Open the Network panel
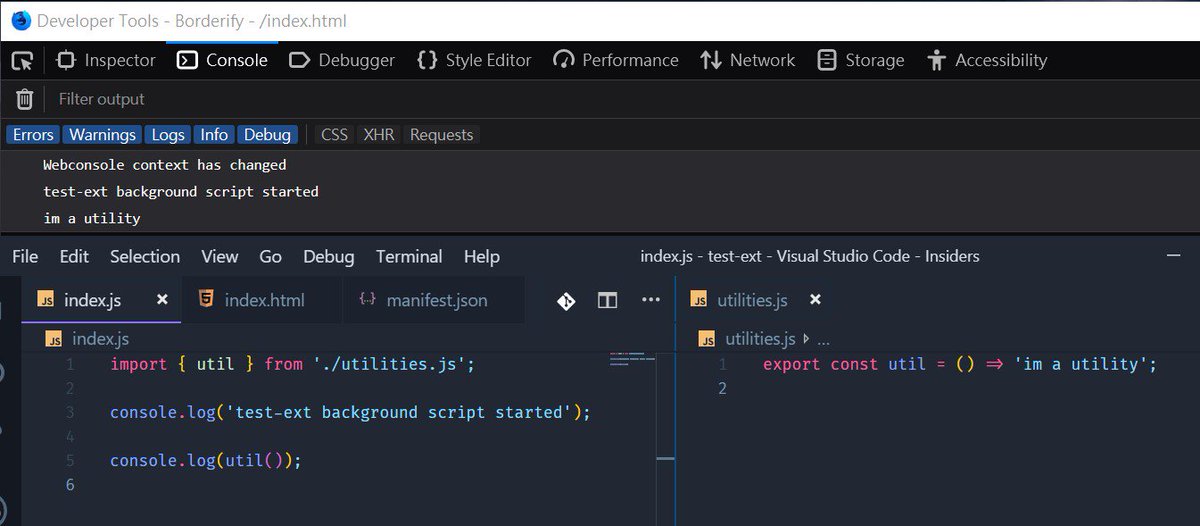This screenshot has width=1200, height=526. click(x=748, y=60)
